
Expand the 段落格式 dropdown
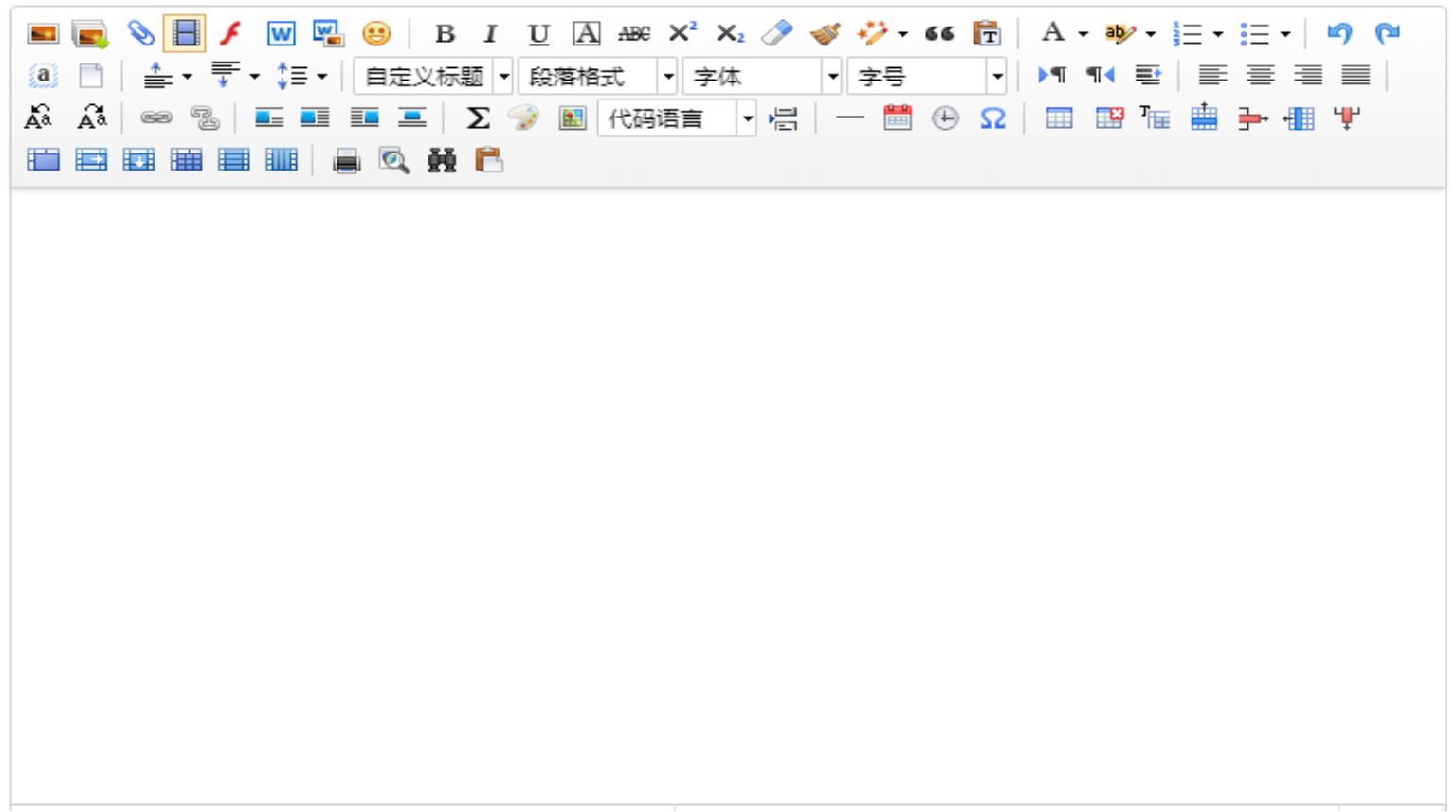pos(667,77)
